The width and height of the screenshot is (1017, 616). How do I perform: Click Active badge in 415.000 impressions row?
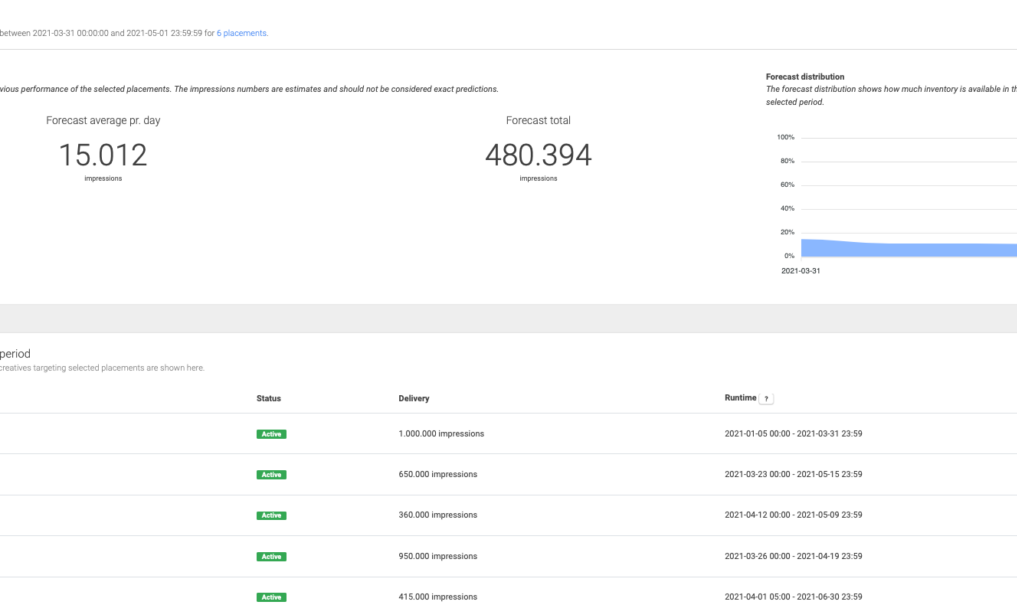coord(271,597)
